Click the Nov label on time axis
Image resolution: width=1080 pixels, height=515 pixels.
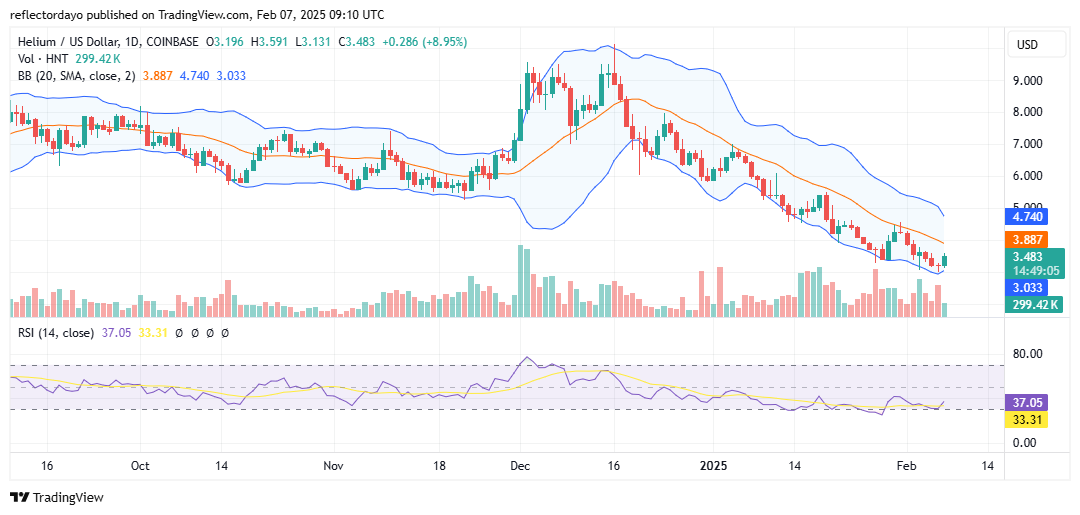point(333,466)
